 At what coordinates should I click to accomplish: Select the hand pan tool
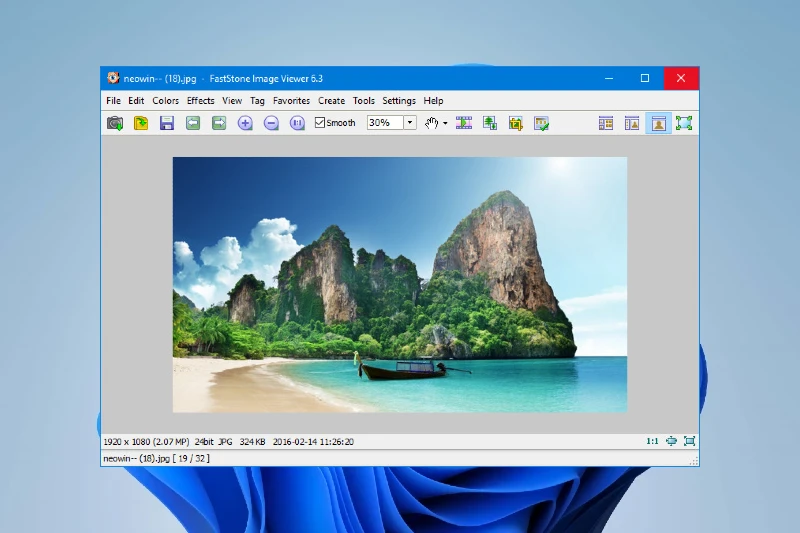tap(432, 123)
